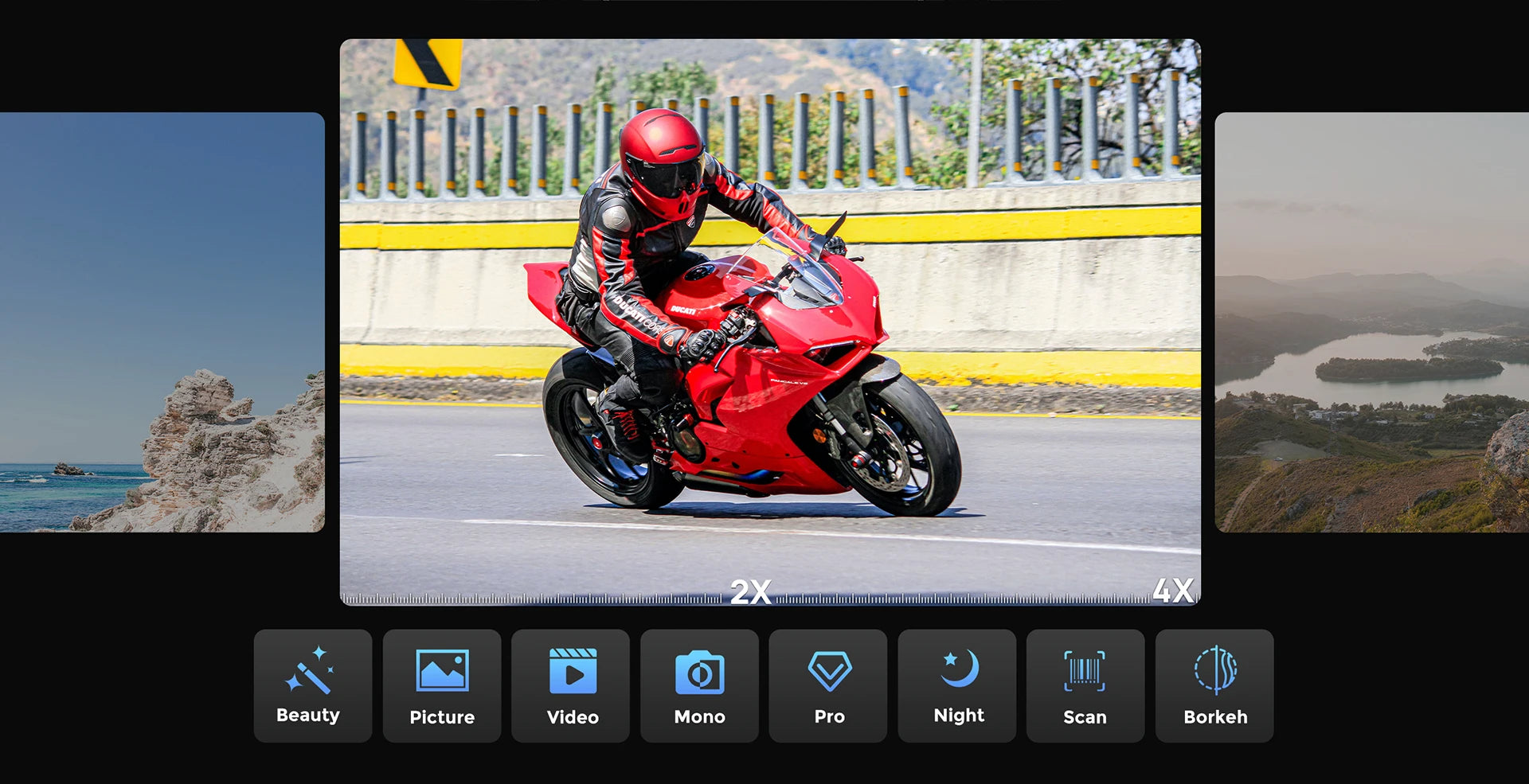
Task: Switch to Video mode label
Action: click(x=572, y=717)
